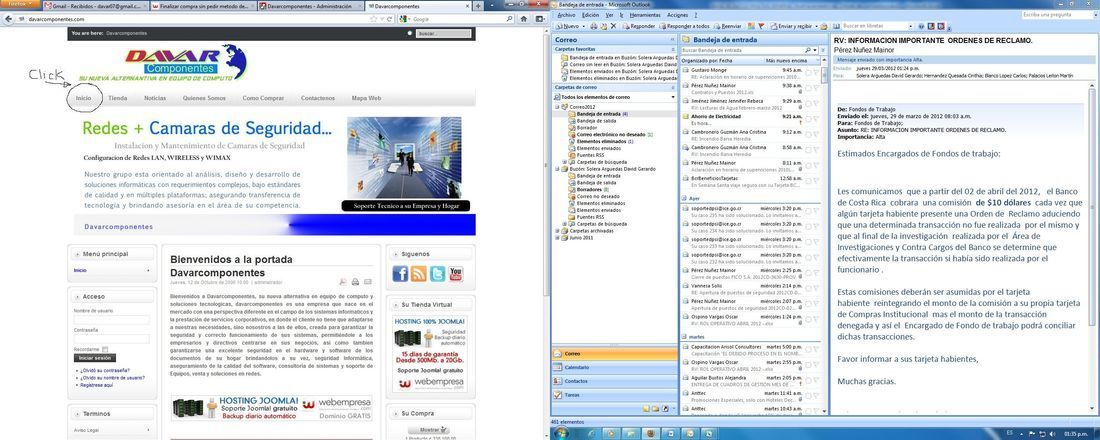The width and height of the screenshot is (1100, 440).
Task: Click the filter funnel icon in Outlook toolbar
Action: [x=762, y=26]
